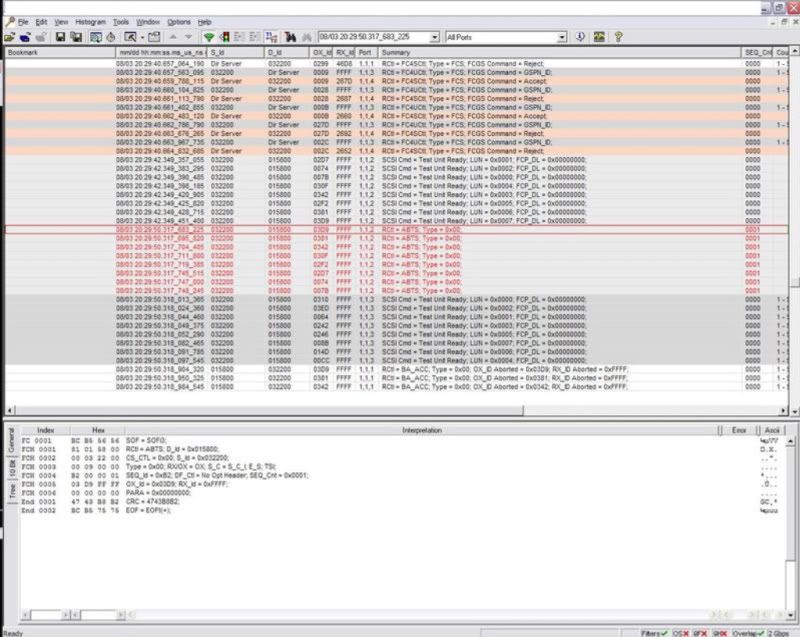Click the round icon right of All Ports

(579, 37)
